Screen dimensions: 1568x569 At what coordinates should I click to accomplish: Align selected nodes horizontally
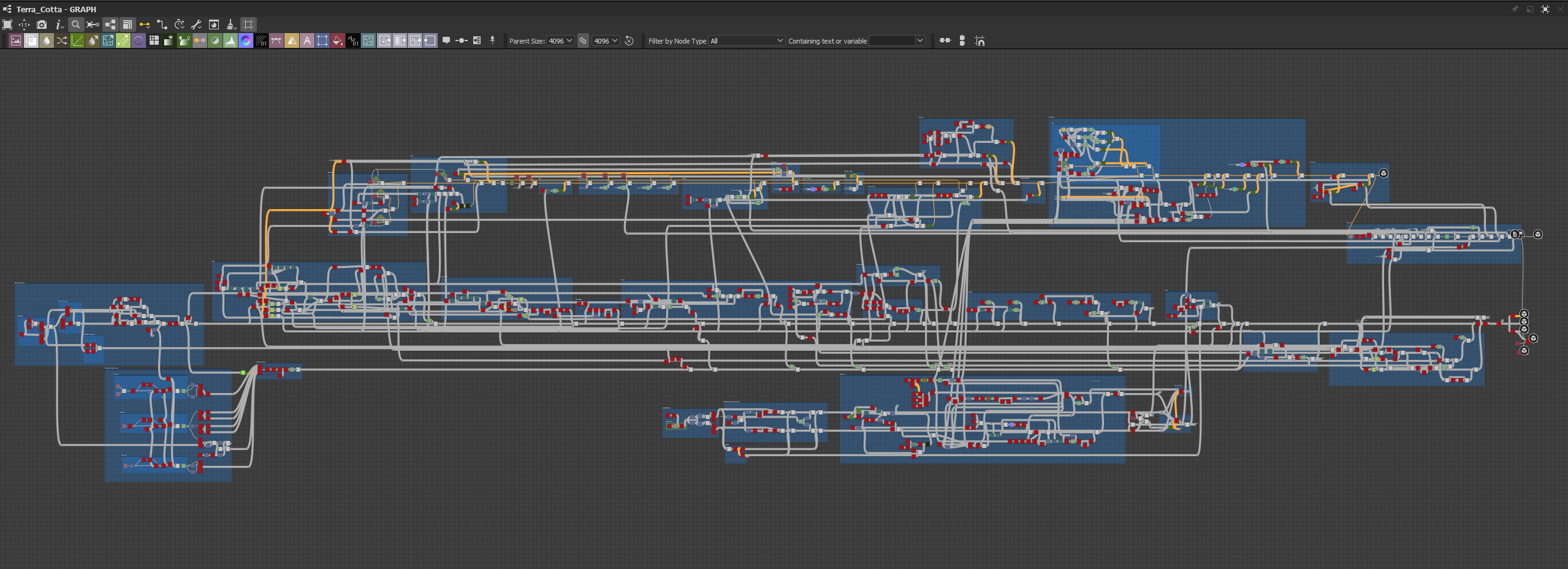coord(945,41)
